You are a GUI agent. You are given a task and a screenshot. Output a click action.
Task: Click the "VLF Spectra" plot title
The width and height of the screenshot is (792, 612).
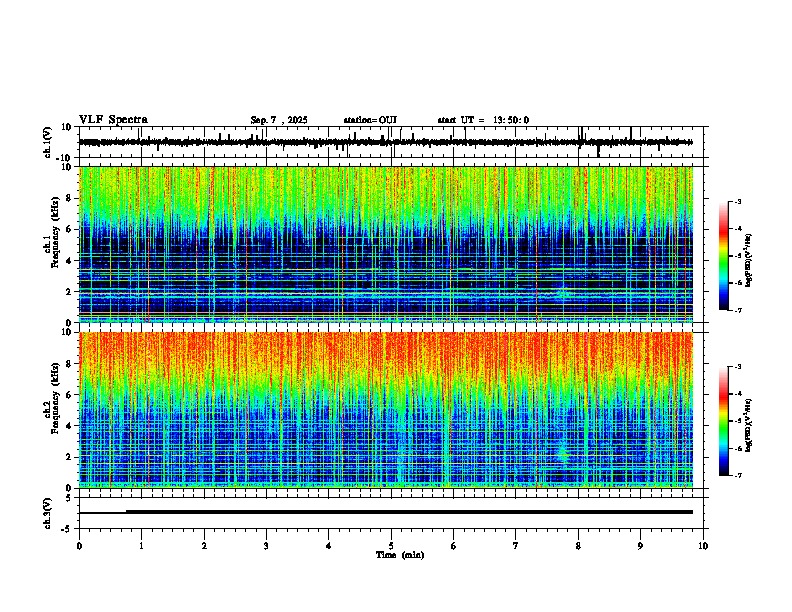click(x=113, y=120)
